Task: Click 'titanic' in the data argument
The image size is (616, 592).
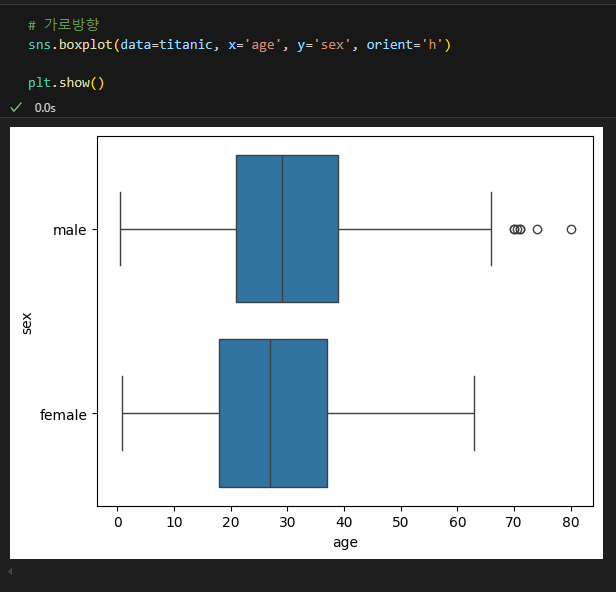Action: click(x=185, y=45)
